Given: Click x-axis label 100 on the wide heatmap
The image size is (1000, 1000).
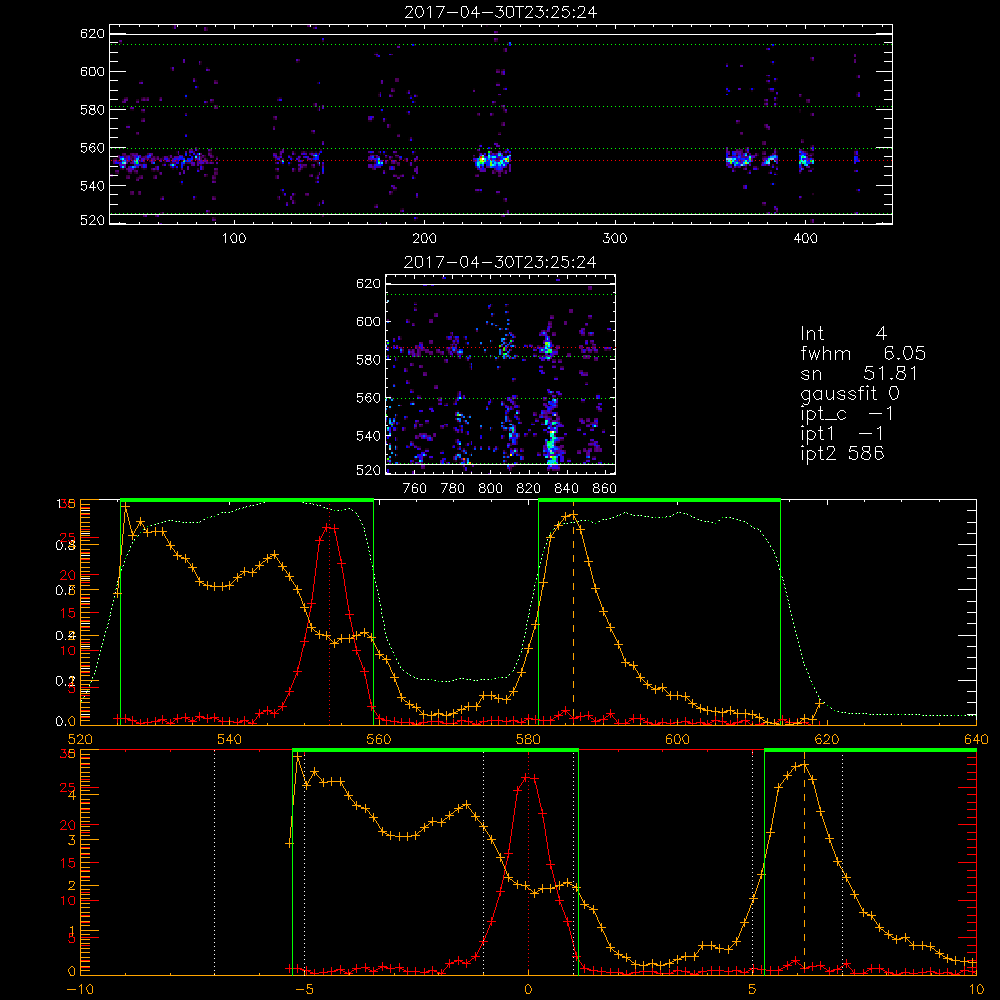Looking at the screenshot, I should pyautogui.click(x=234, y=239).
